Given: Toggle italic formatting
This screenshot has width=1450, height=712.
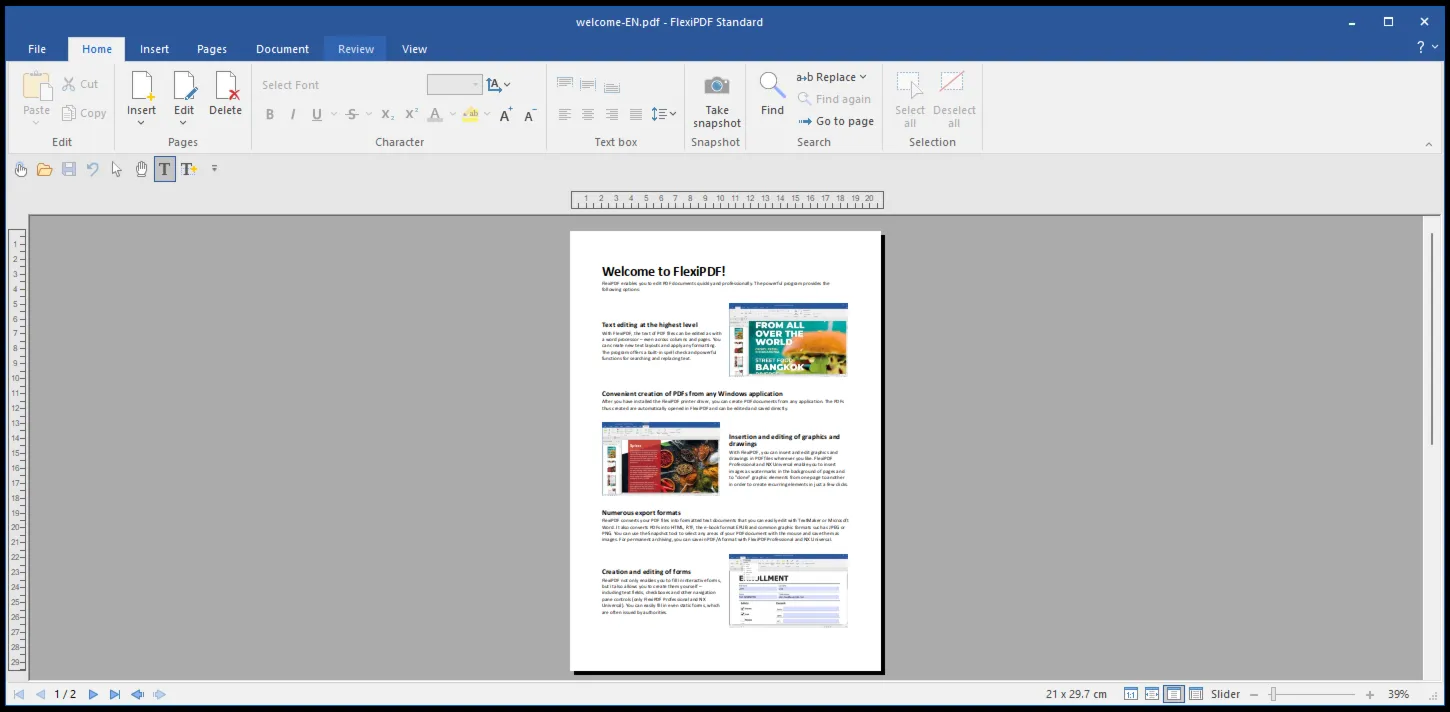Looking at the screenshot, I should [293, 115].
